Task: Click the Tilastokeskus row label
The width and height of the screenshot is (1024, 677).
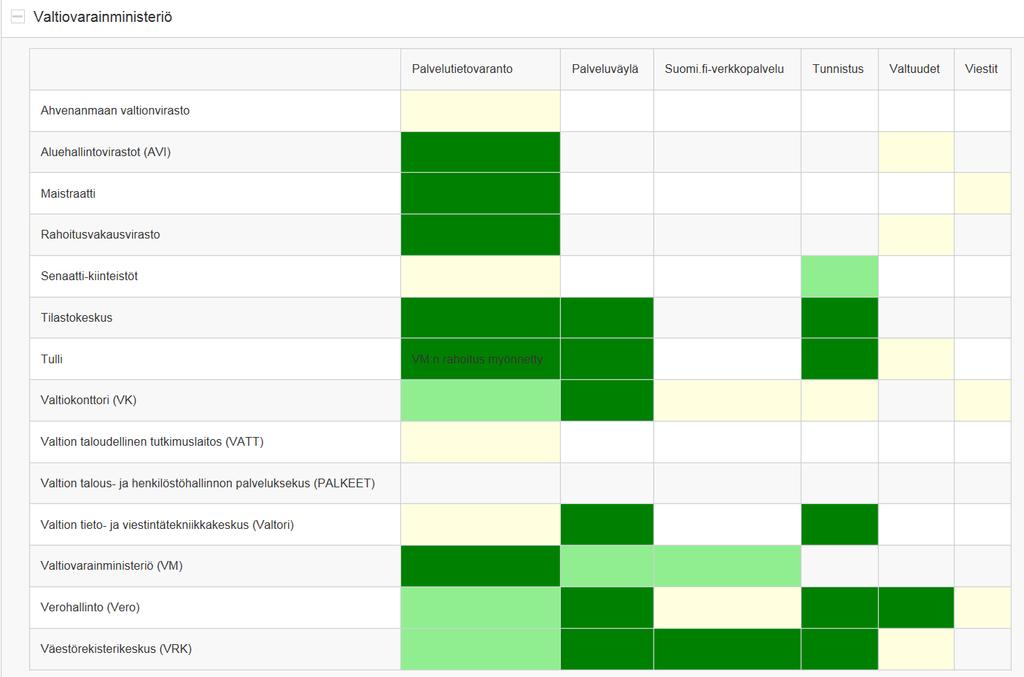Action: point(76,318)
